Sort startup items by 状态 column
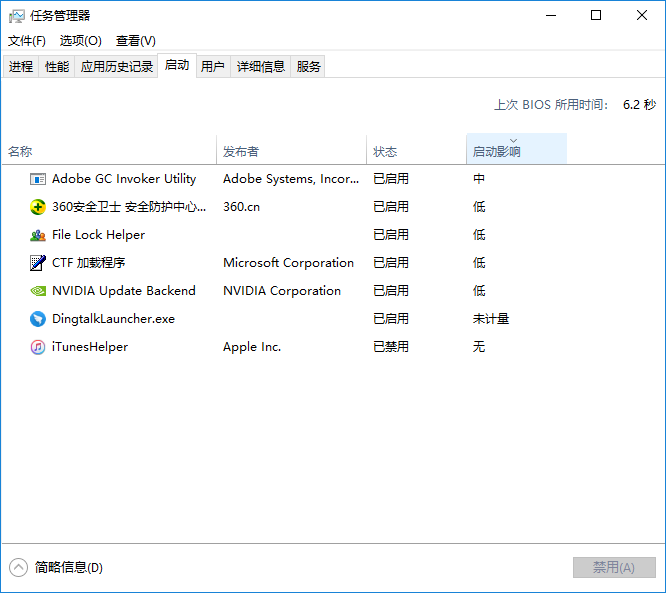 click(x=416, y=149)
